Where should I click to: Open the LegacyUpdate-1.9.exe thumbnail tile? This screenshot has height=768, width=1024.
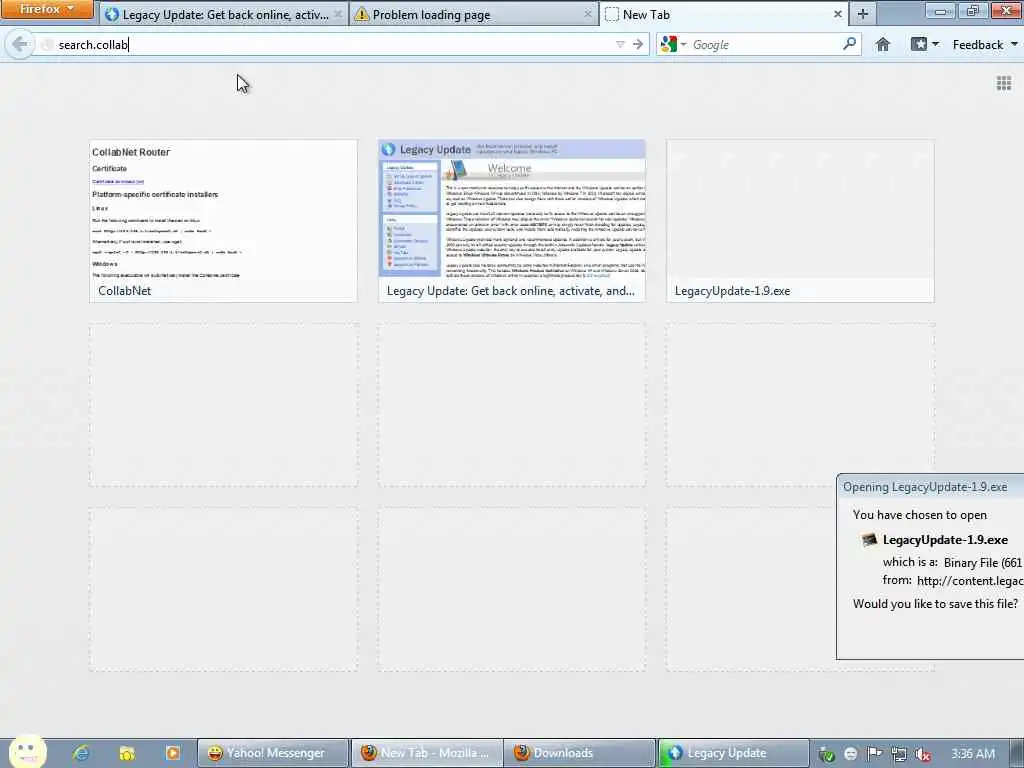coord(800,221)
